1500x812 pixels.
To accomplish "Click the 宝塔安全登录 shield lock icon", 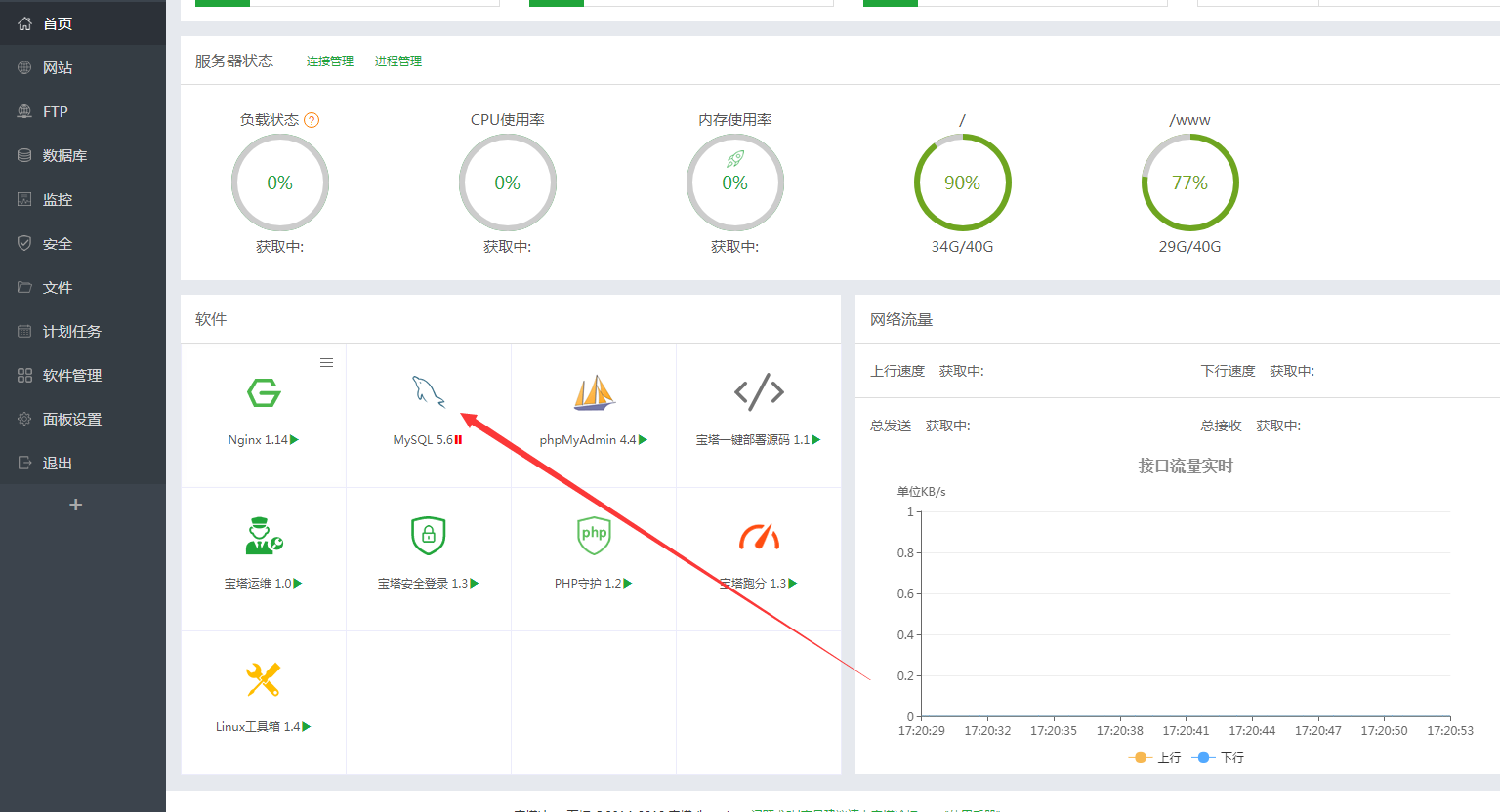I will click(x=429, y=536).
